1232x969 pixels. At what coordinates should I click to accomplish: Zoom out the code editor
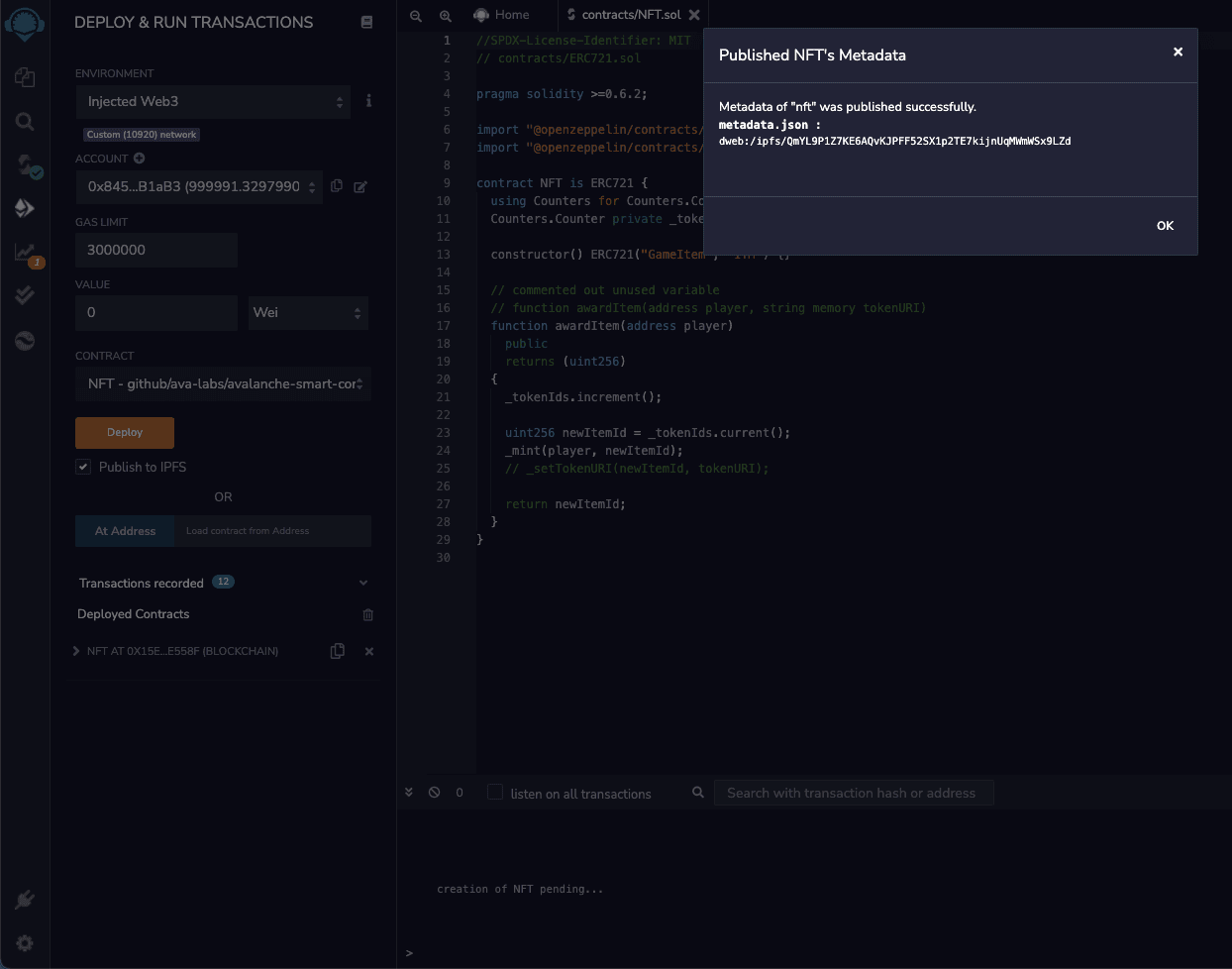[414, 16]
